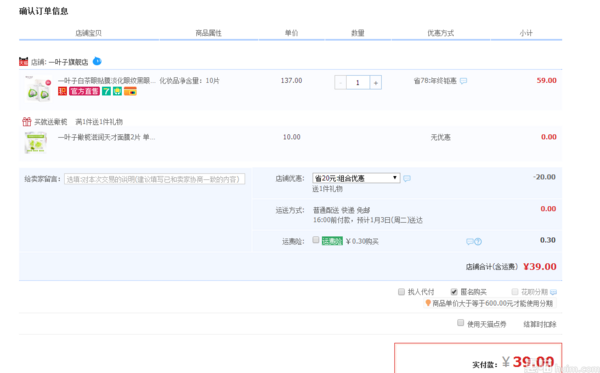Click the 优惠方式 column header
600x373 pixels.
click(440, 33)
